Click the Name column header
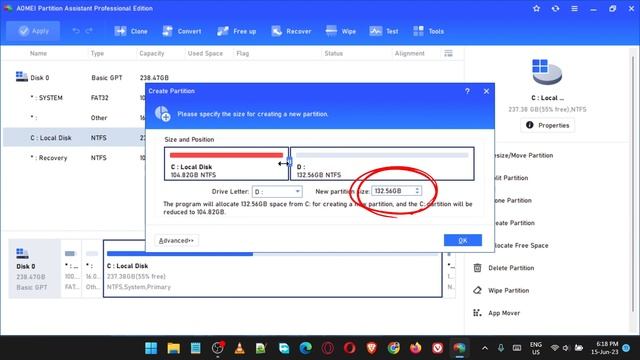640x360 pixels. (38, 53)
